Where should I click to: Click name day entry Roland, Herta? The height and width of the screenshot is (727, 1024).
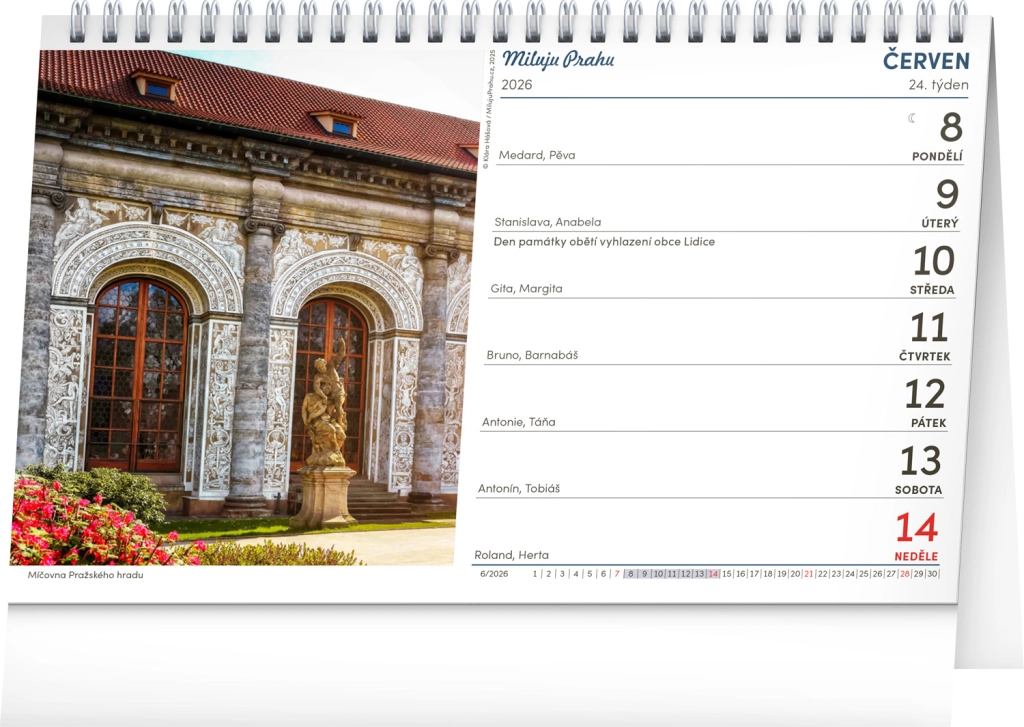511,555
